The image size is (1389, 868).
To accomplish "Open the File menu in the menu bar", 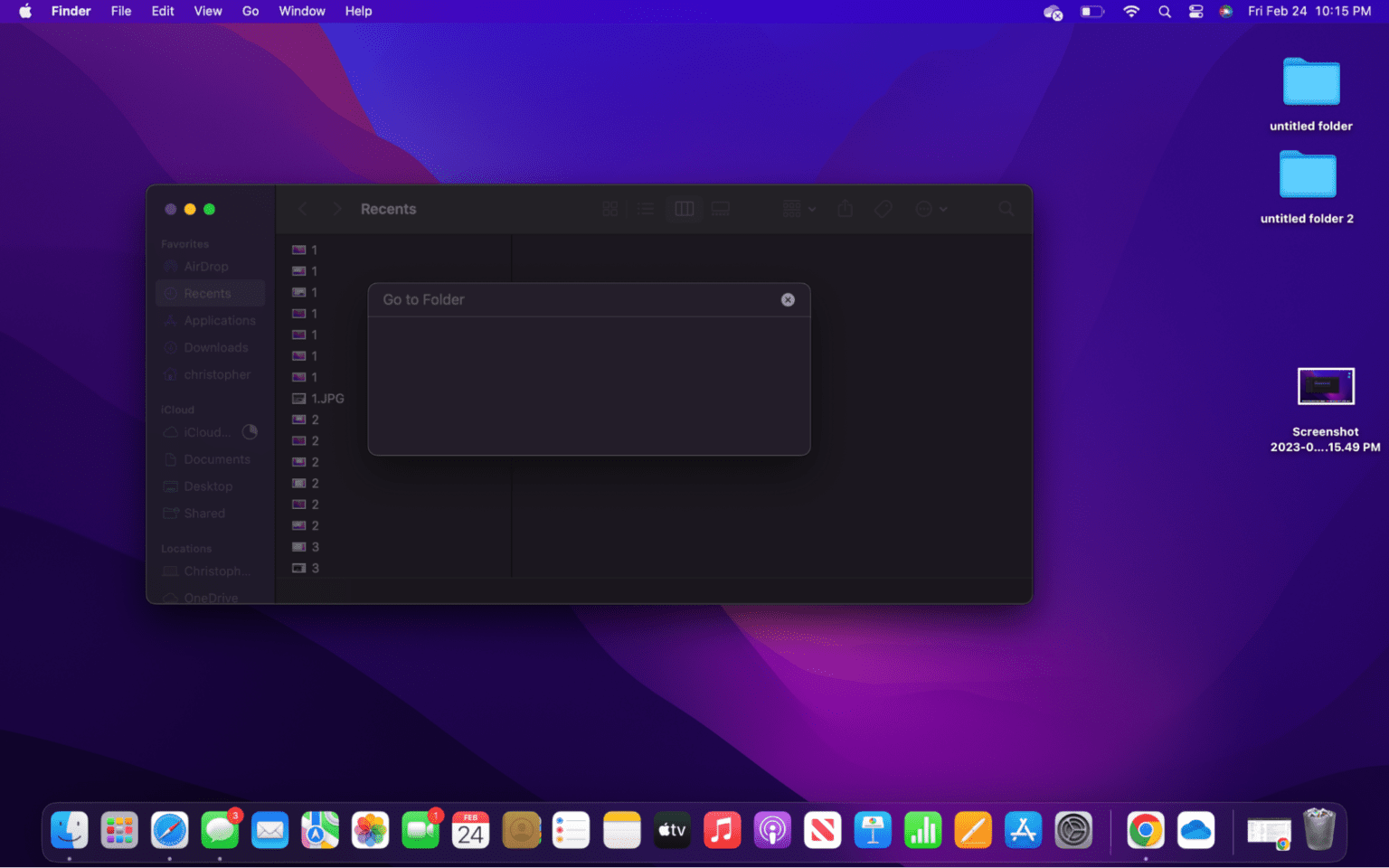I will point(120,11).
